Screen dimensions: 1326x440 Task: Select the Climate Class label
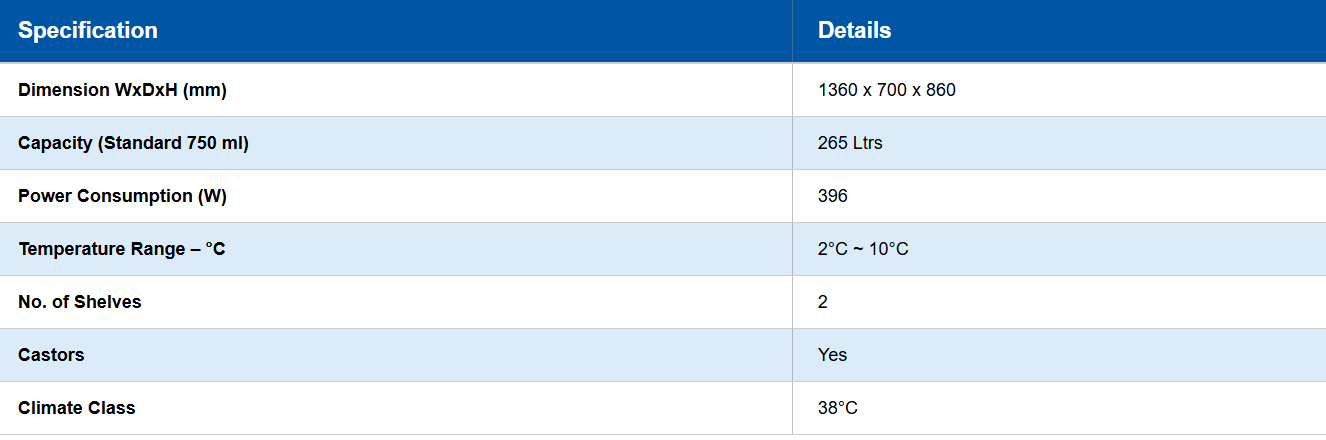pyautogui.click(x=76, y=408)
